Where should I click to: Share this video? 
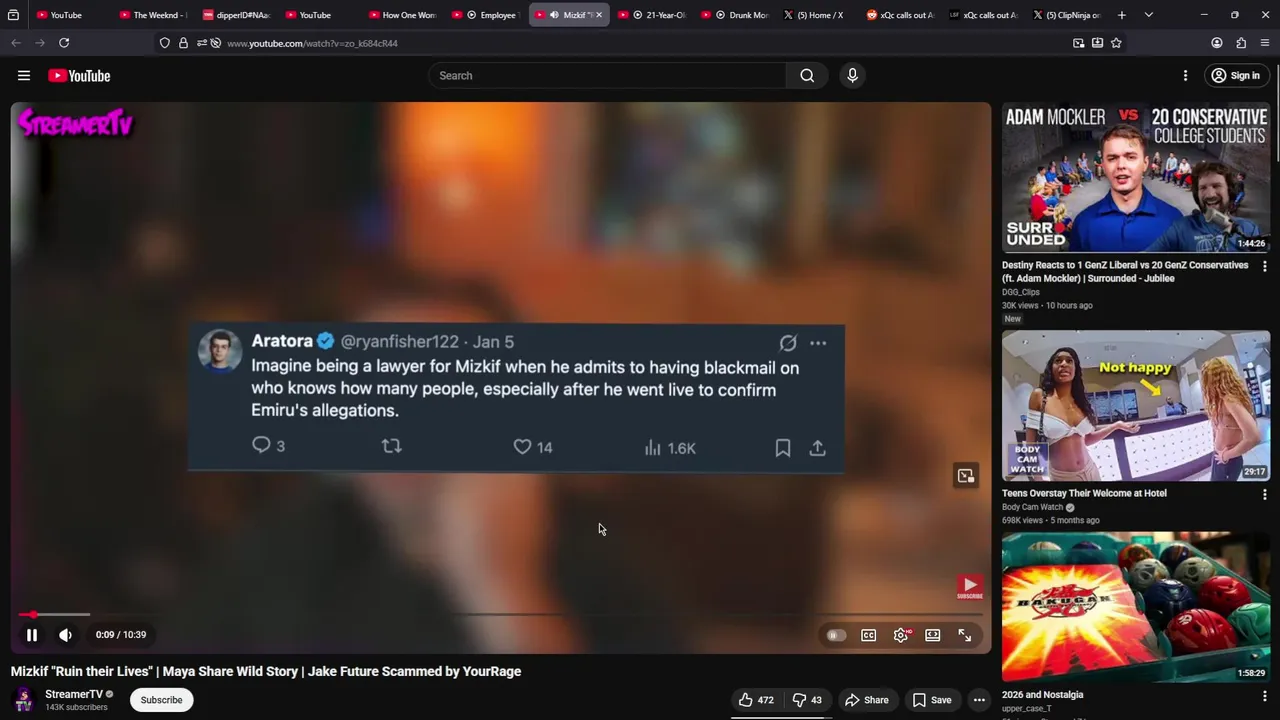point(866,700)
